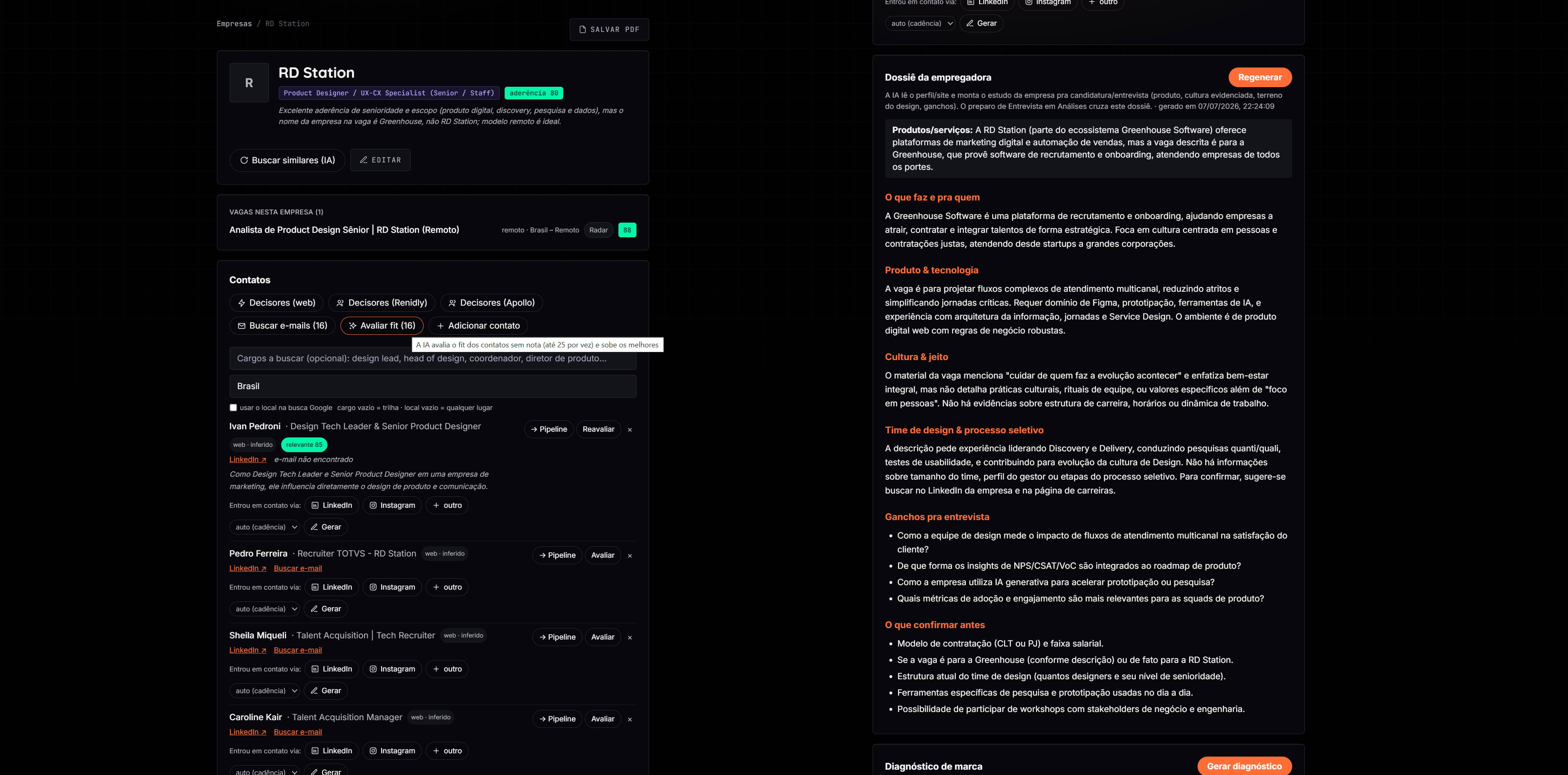
Task: Click the green 88 score badge
Action: click(x=627, y=230)
